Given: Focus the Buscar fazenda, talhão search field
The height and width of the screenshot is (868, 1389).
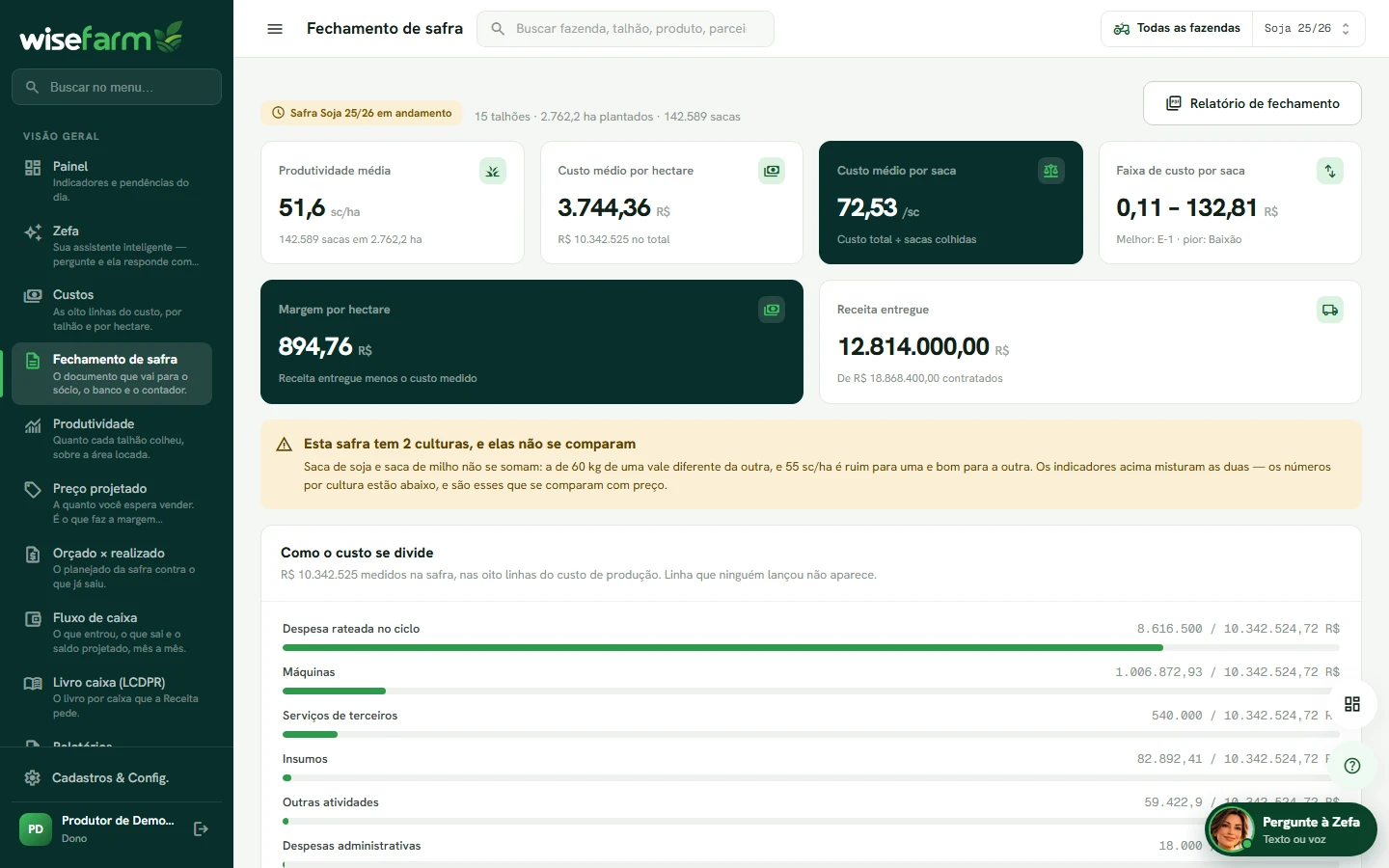Looking at the screenshot, I should 625,29.
